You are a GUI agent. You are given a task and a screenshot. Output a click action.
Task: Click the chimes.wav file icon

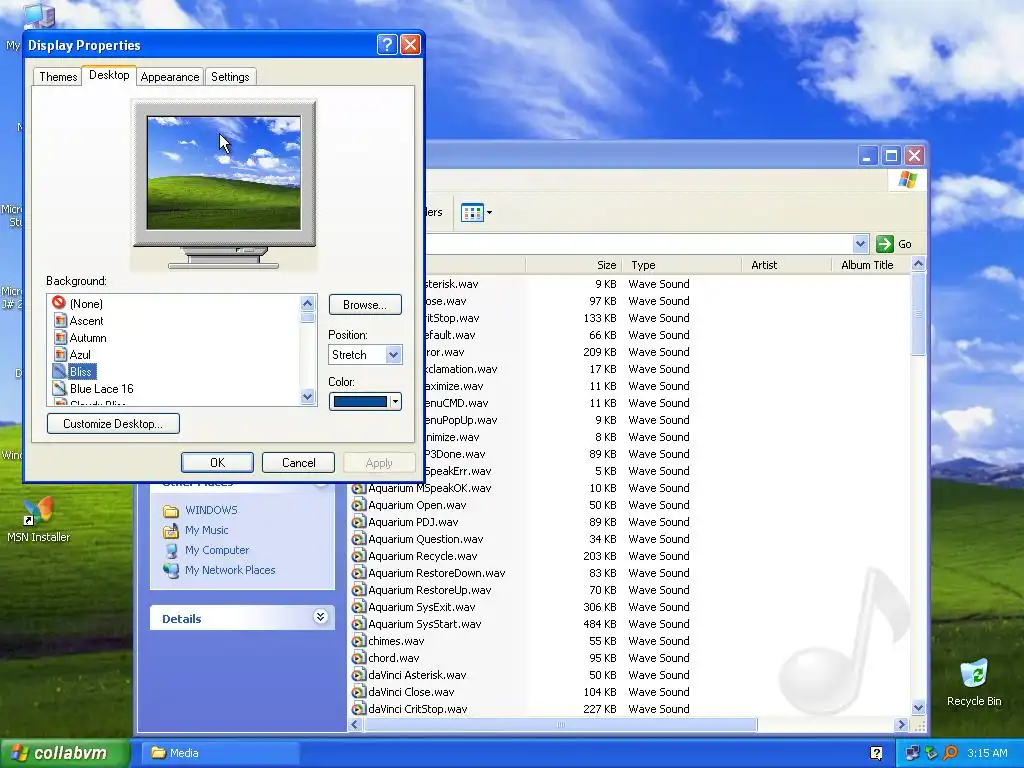pos(359,641)
